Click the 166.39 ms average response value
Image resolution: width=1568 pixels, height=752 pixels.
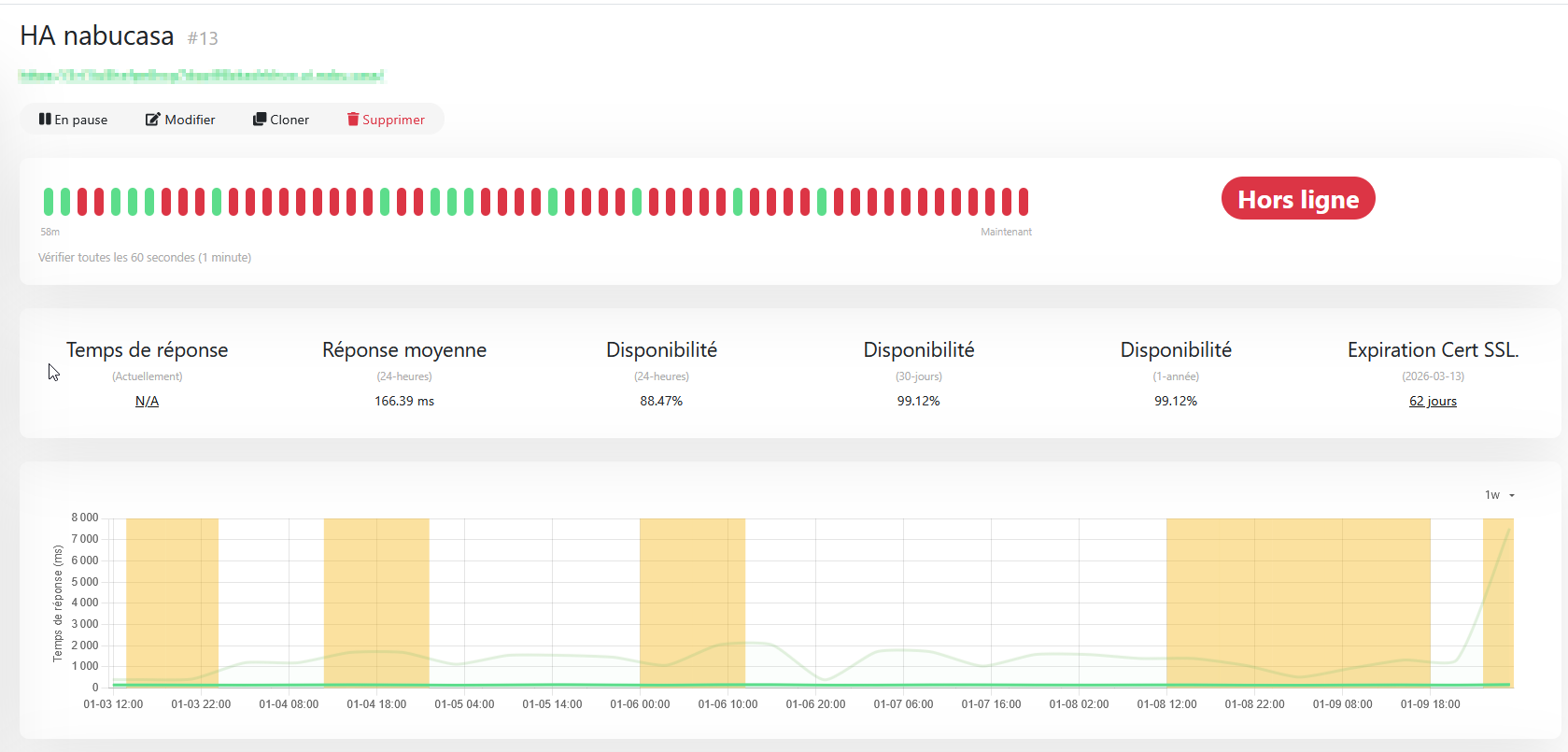point(404,401)
